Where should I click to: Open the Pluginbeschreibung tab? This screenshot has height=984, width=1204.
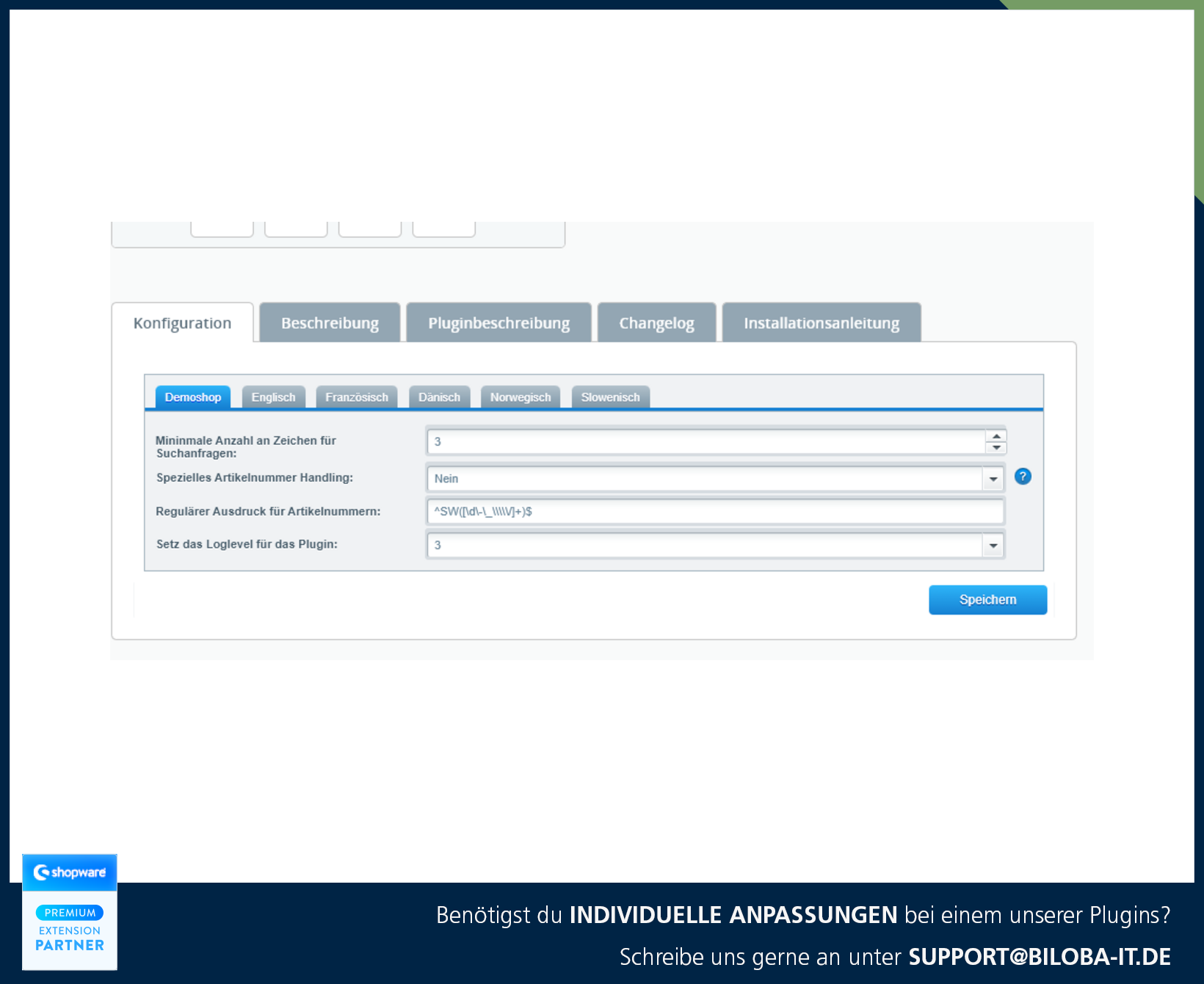[498, 323]
